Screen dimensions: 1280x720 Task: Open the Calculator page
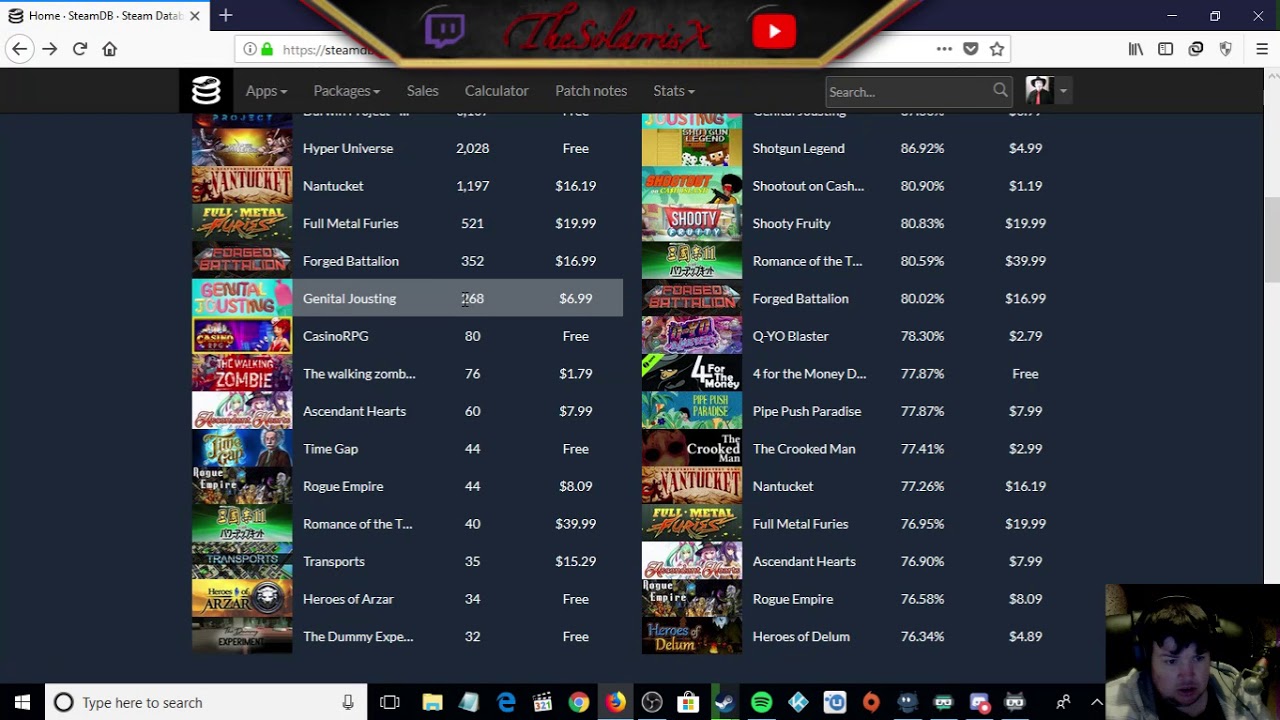tap(496, 91)
